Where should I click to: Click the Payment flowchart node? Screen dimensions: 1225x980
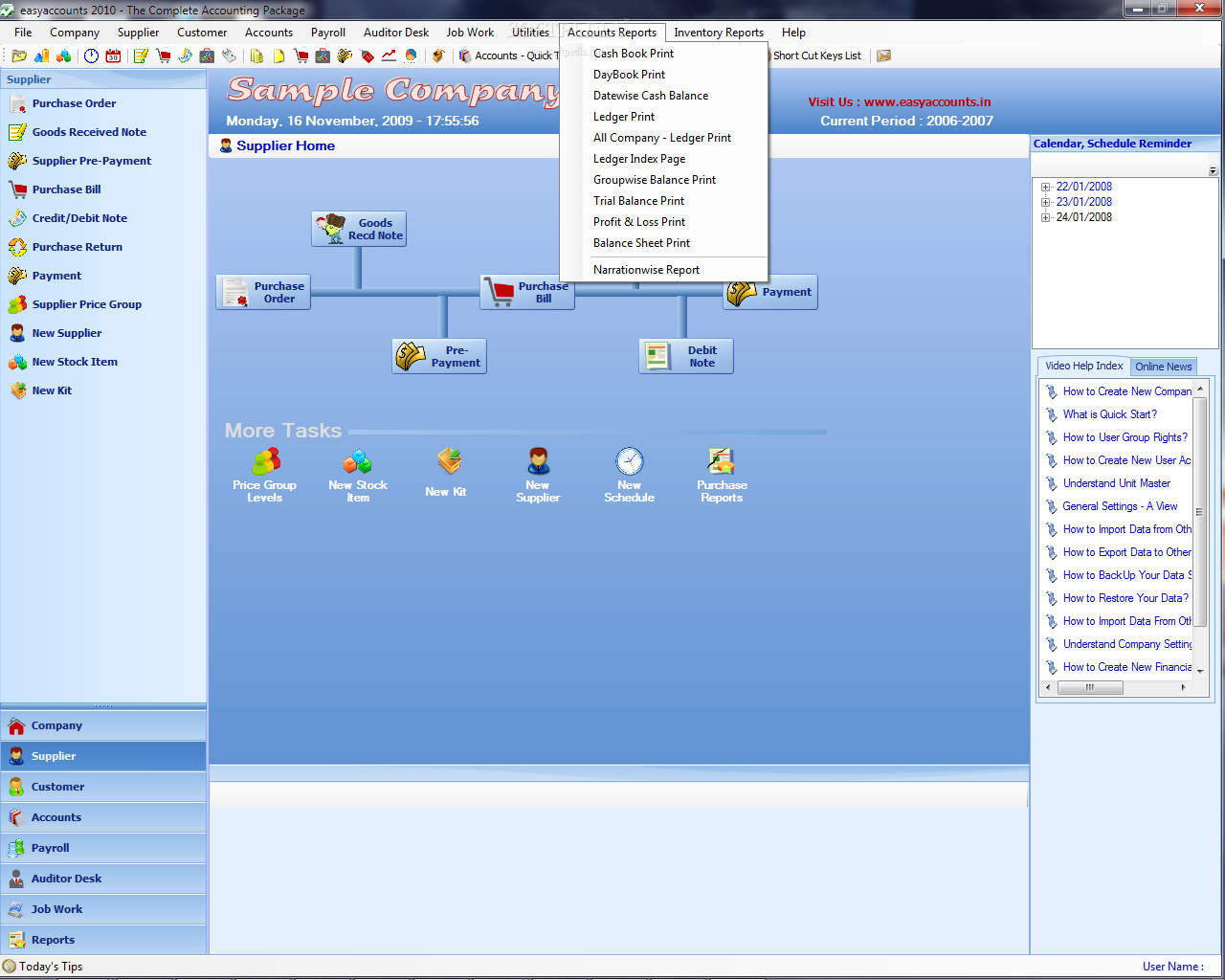point(770,292)
